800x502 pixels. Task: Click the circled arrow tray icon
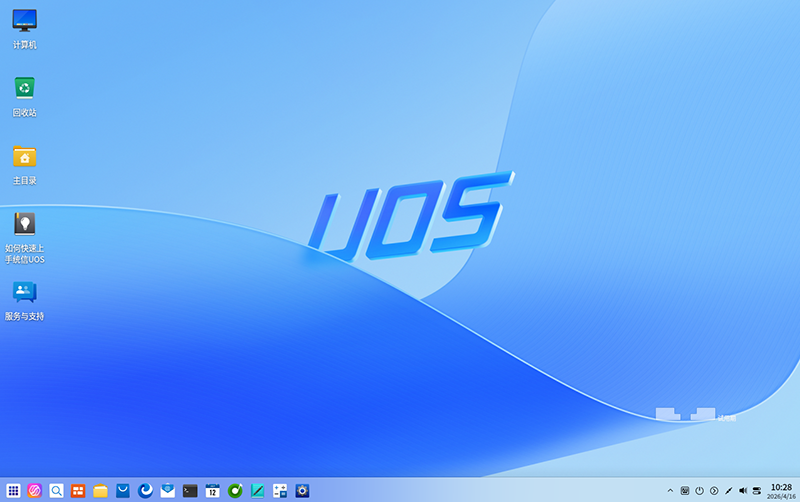(x=714, y=491)
